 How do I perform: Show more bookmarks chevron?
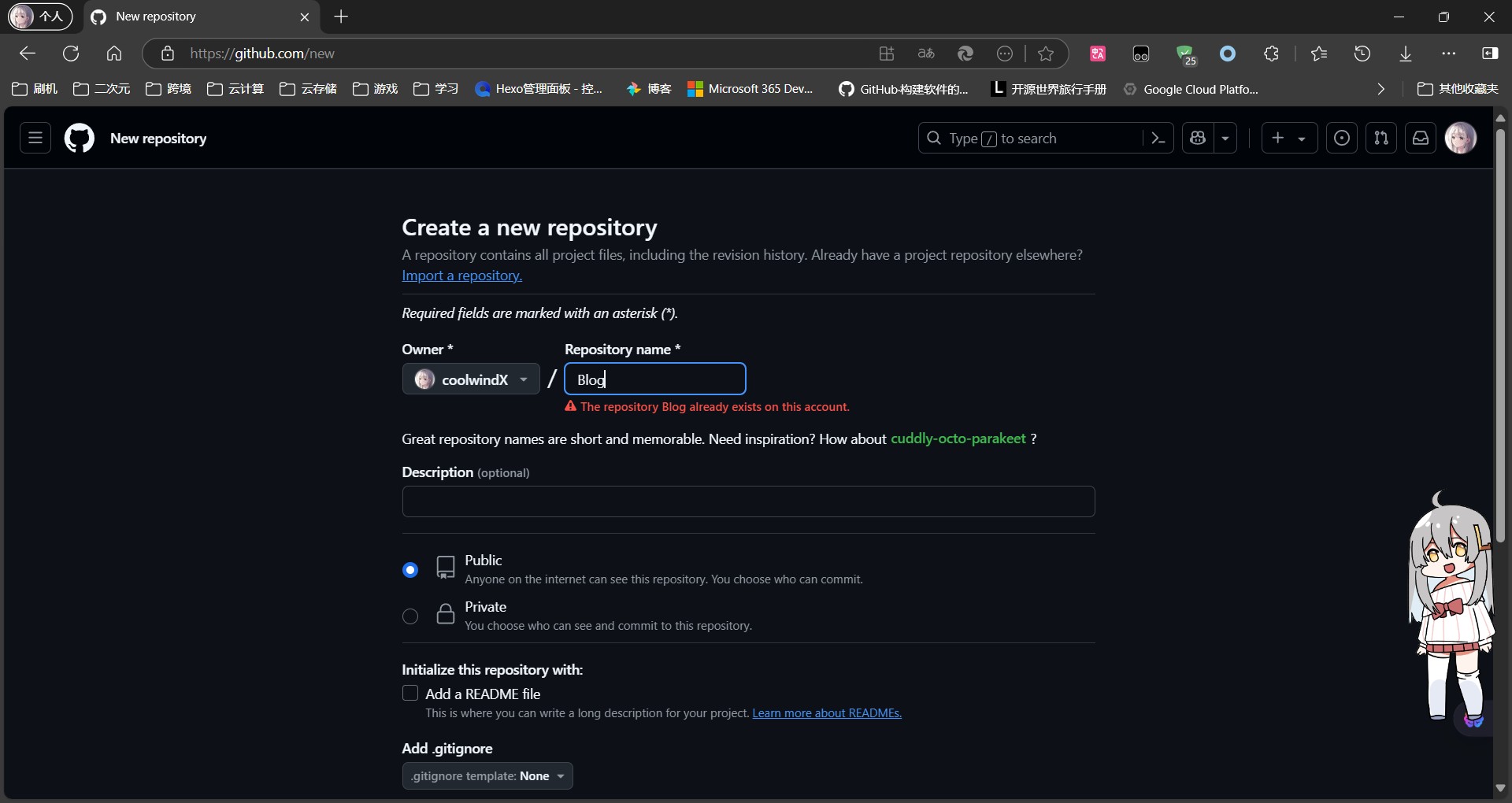1380,89
